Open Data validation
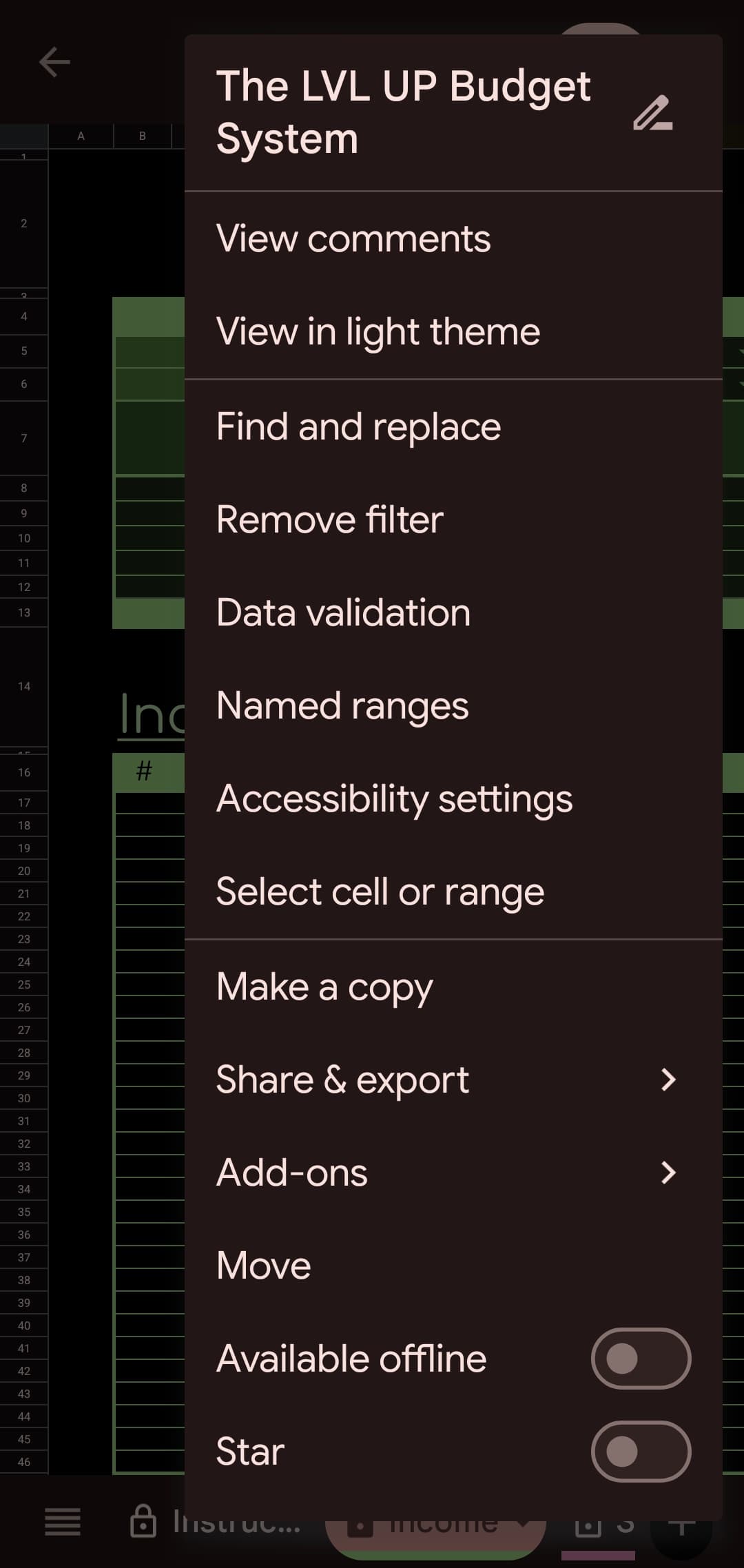The width and height of the screenshot is (744, 1568). pos(453,612)
